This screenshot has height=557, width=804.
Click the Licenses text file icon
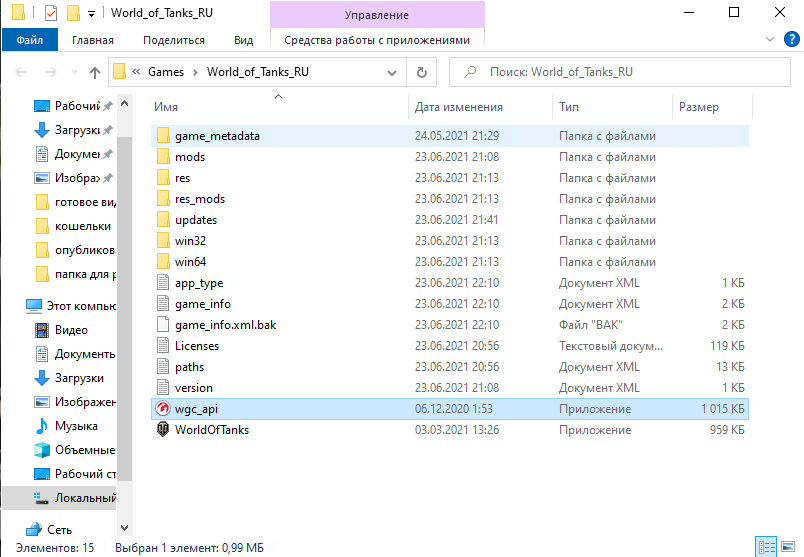(x=163, y=346)
